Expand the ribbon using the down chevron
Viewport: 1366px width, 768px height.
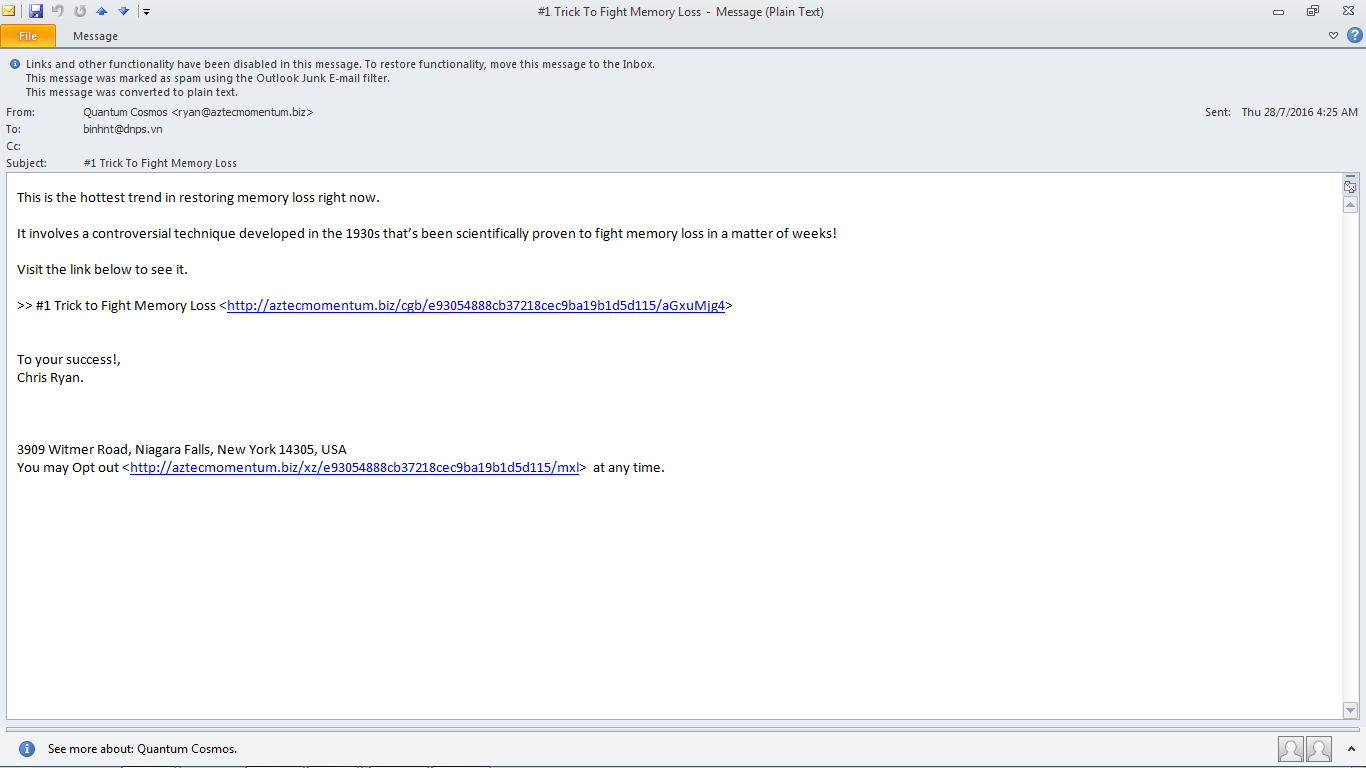(1332, 35)
